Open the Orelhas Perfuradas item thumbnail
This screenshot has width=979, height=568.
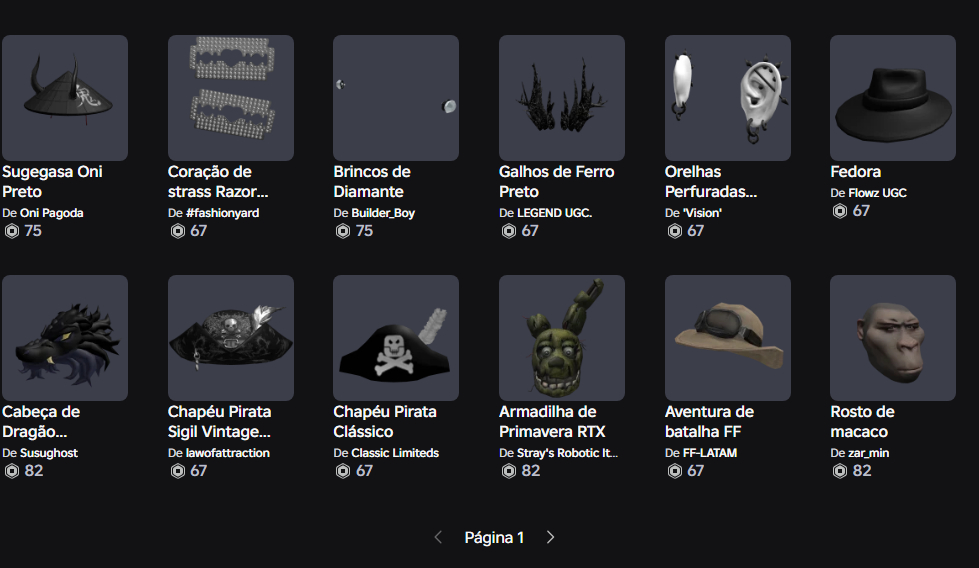click(x=728, y=98)
